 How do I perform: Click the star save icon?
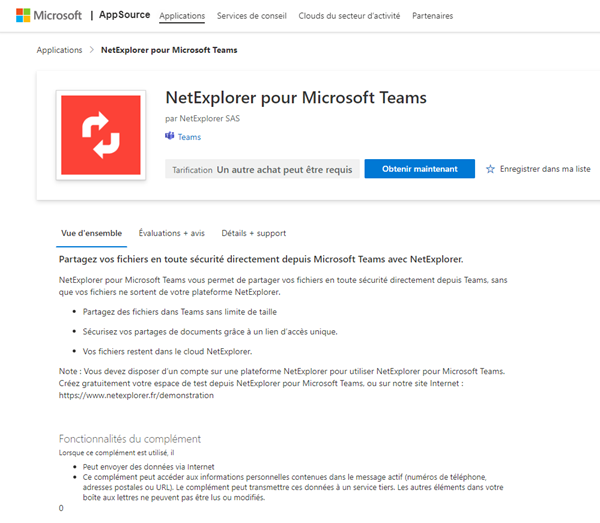490,169
